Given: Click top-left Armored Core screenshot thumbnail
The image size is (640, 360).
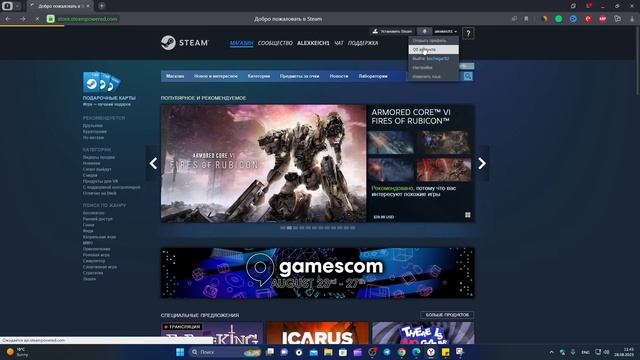Looking at the screenshot, I should (391, 142).
